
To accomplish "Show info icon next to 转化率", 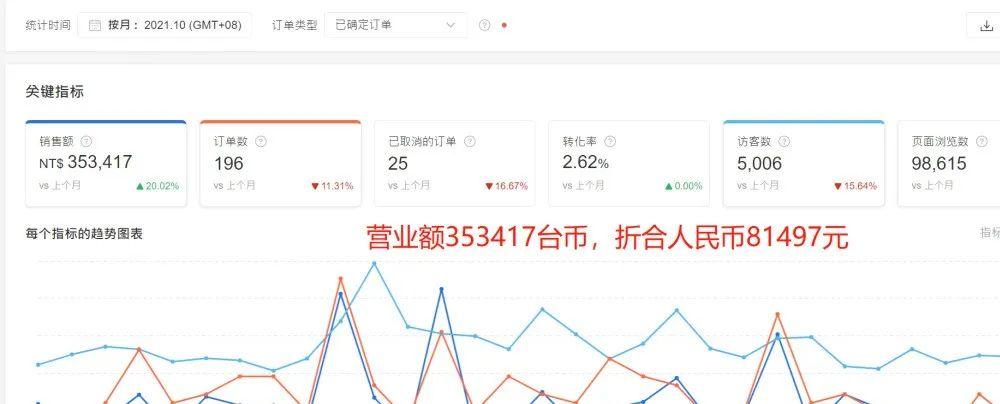I will pos(610,141).
